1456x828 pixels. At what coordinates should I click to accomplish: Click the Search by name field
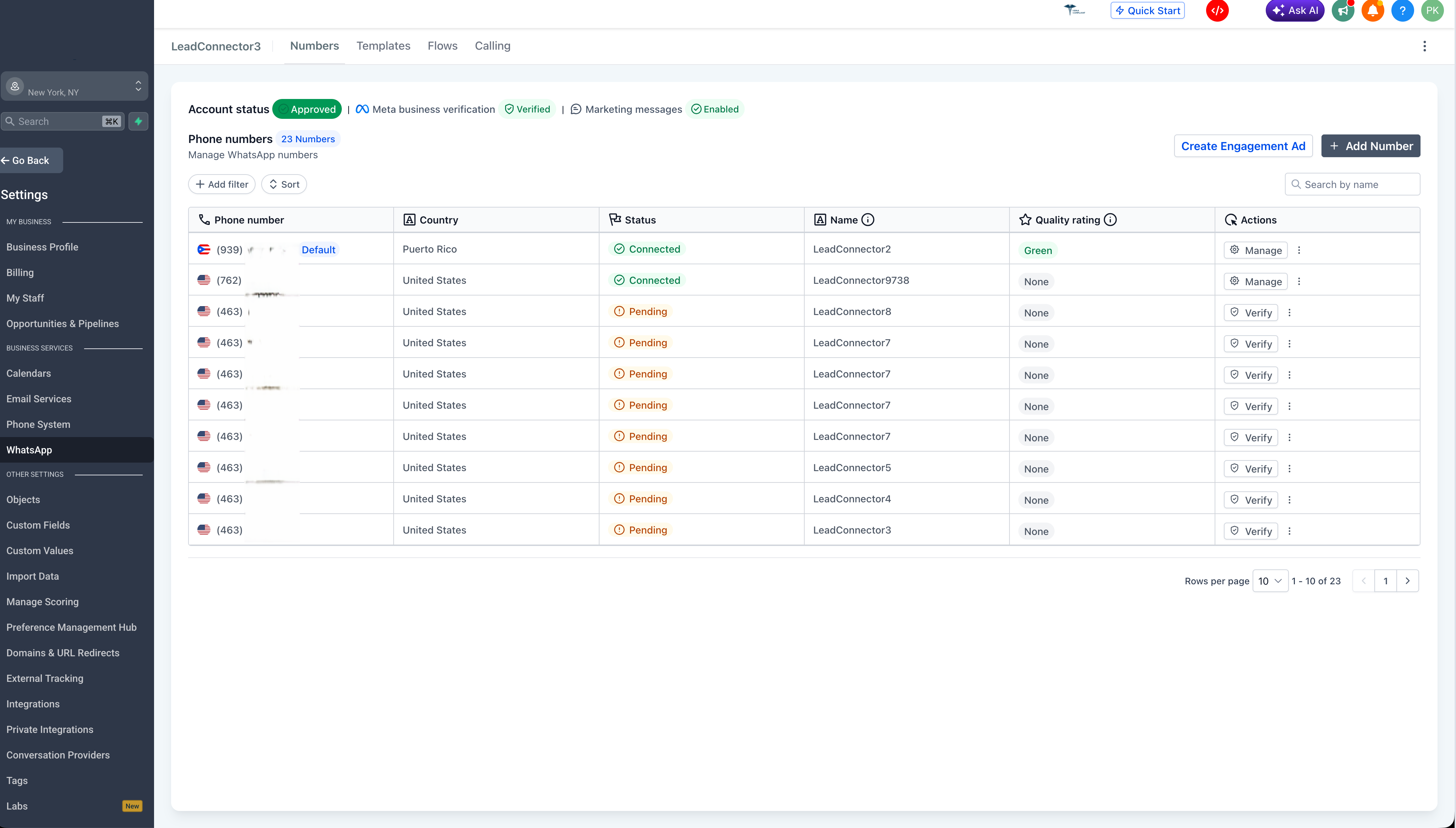point(1352,184)
